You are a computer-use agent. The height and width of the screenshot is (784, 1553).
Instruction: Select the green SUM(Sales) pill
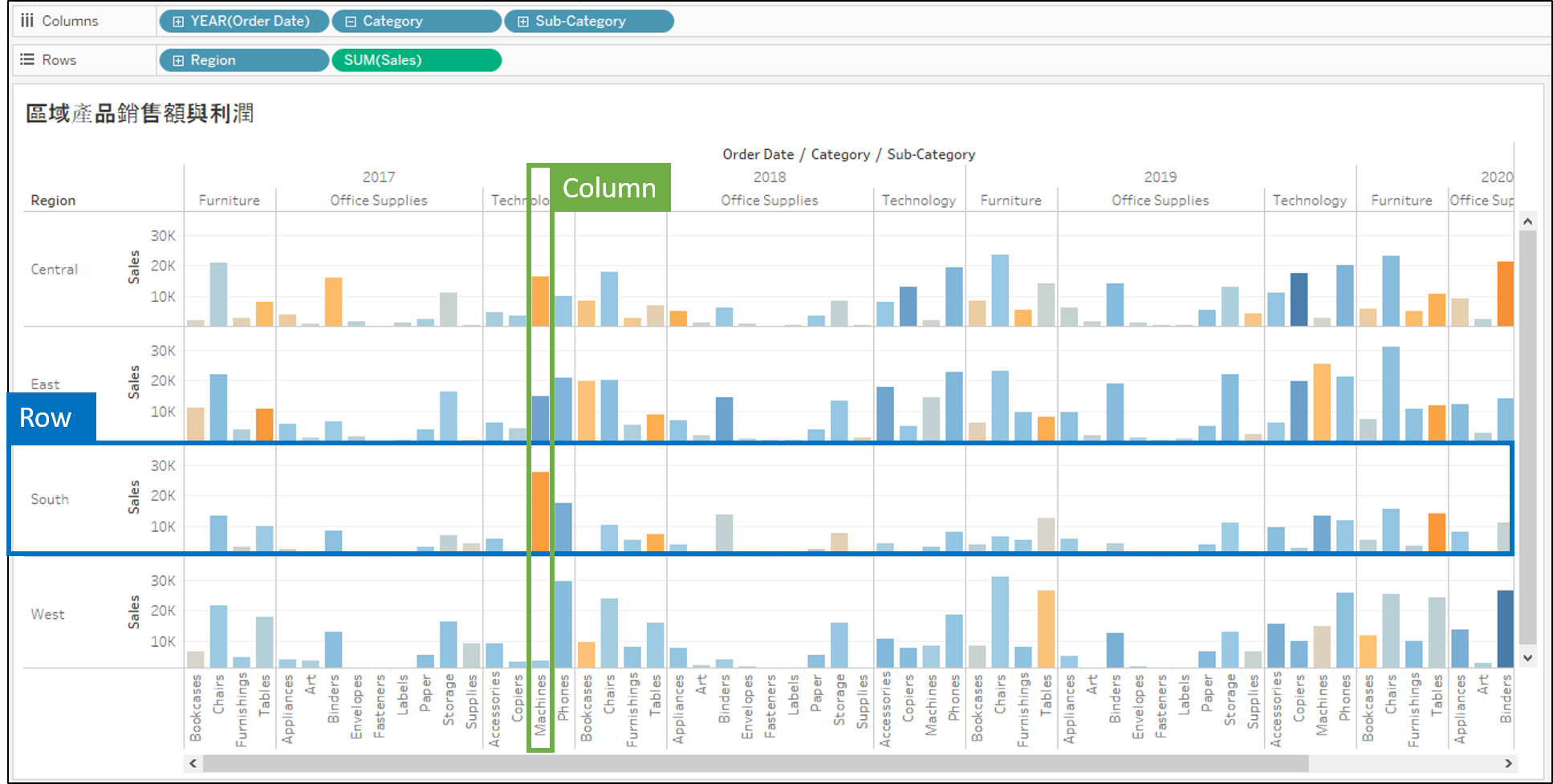(416, 60)
